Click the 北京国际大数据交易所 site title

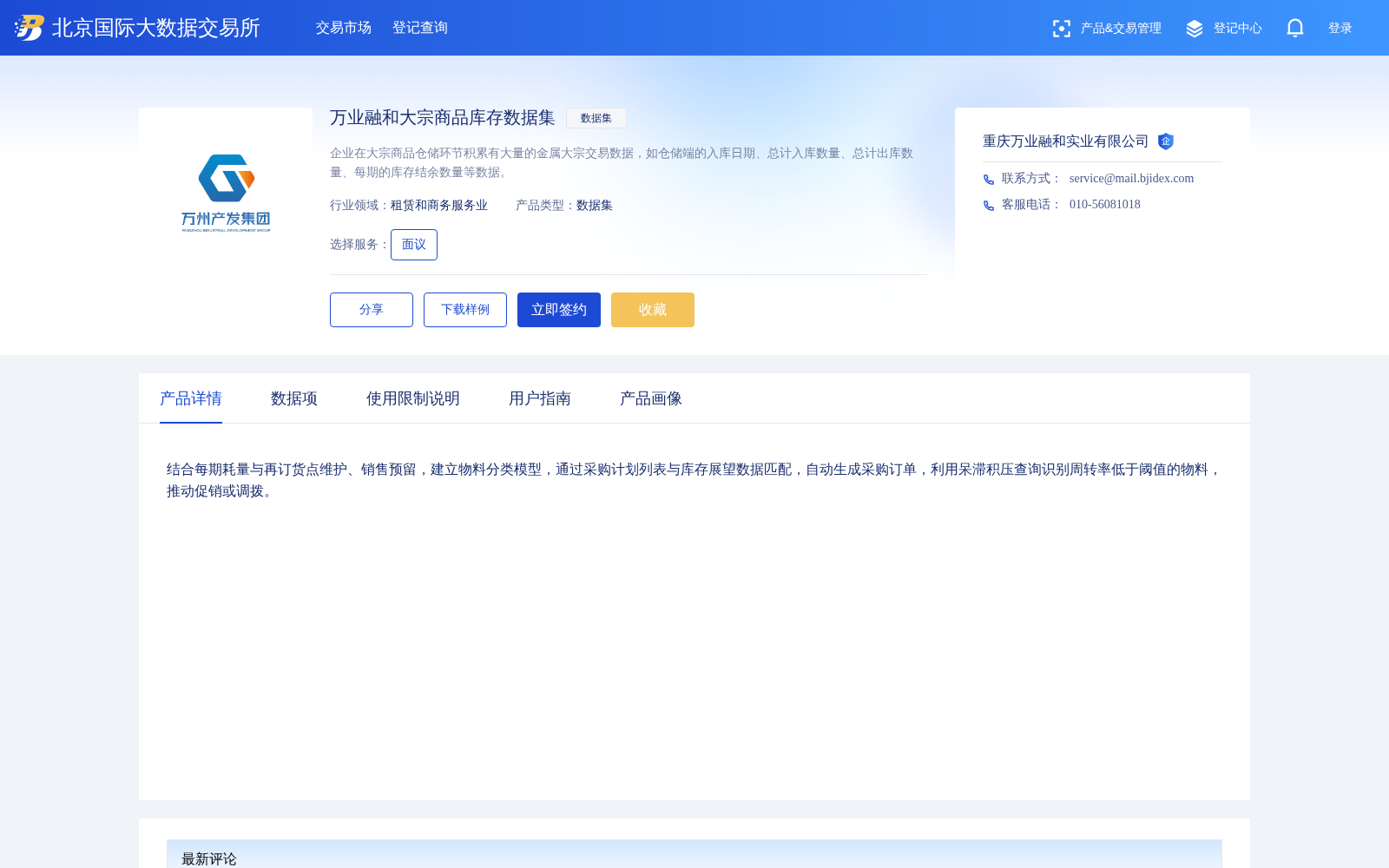pyautogui.click(x=156, y=28)
